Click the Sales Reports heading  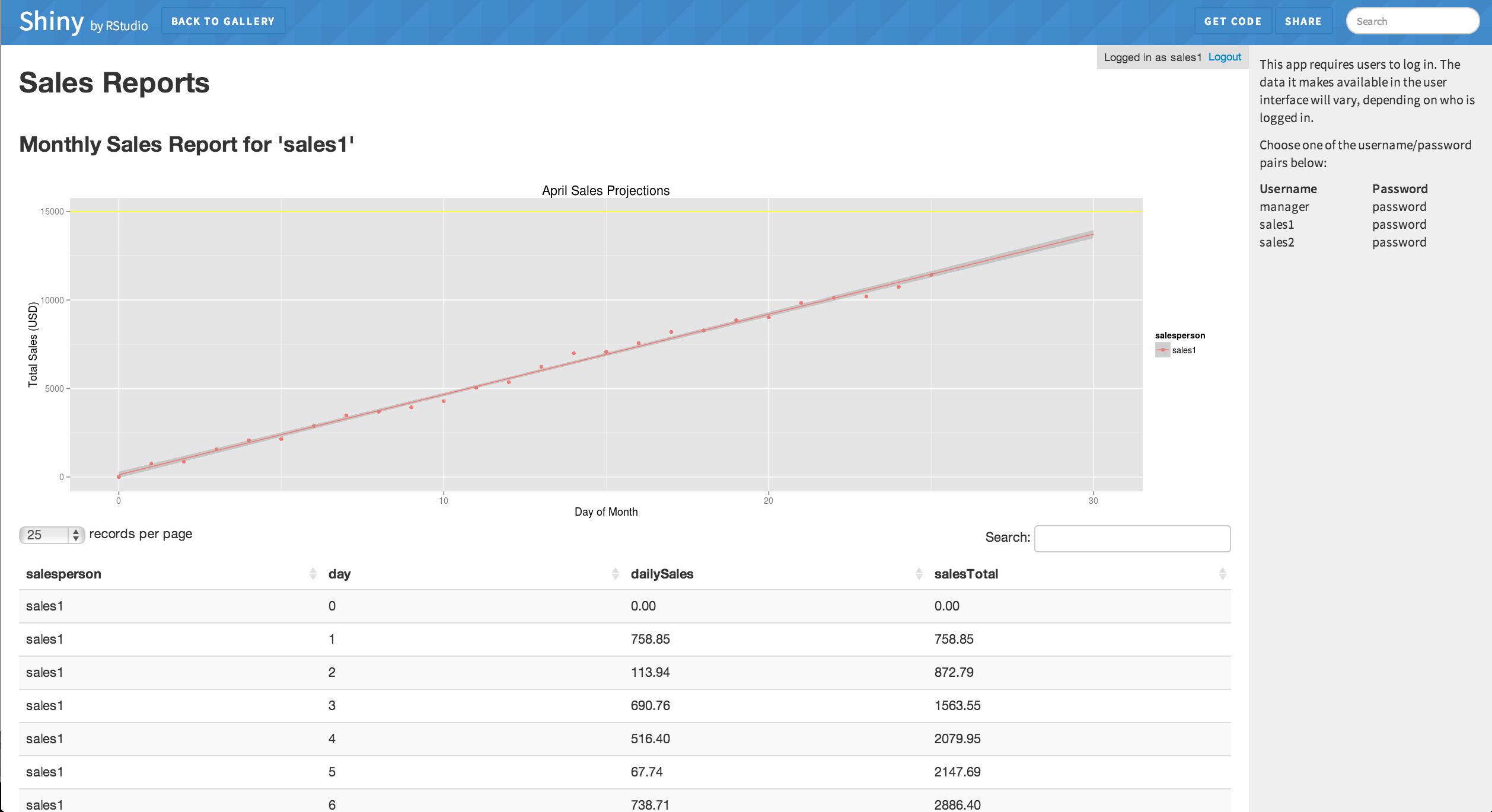(114, 83)
